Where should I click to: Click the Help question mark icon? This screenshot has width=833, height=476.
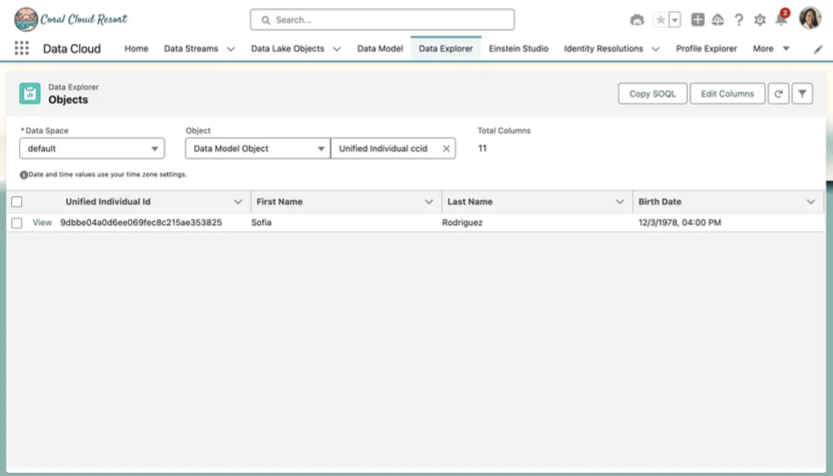coord(739,20)
